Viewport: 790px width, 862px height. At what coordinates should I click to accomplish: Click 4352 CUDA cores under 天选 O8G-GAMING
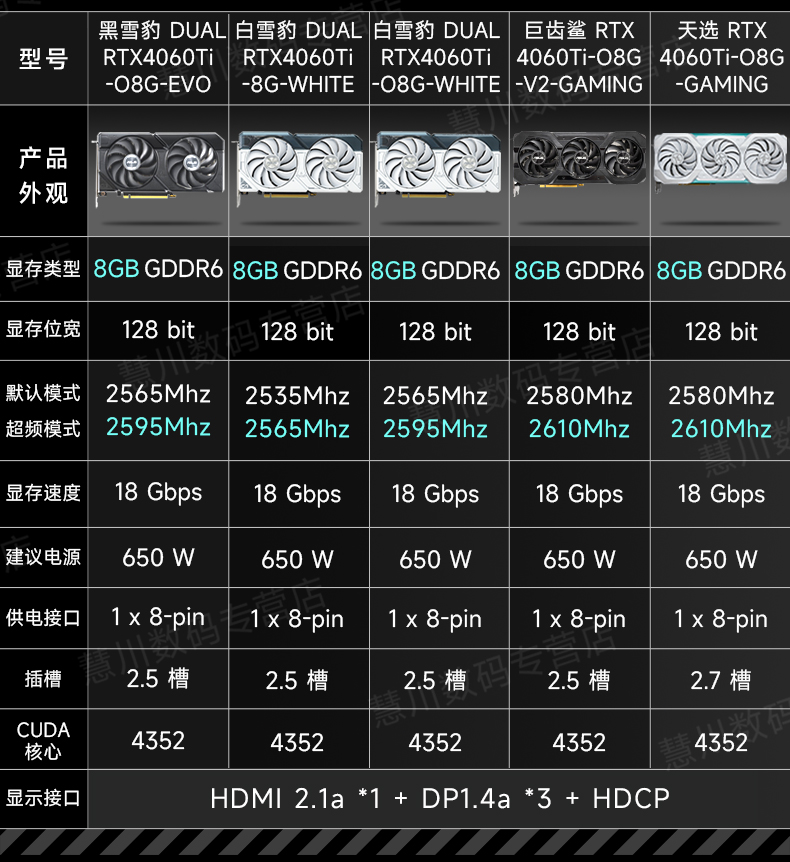721,743
